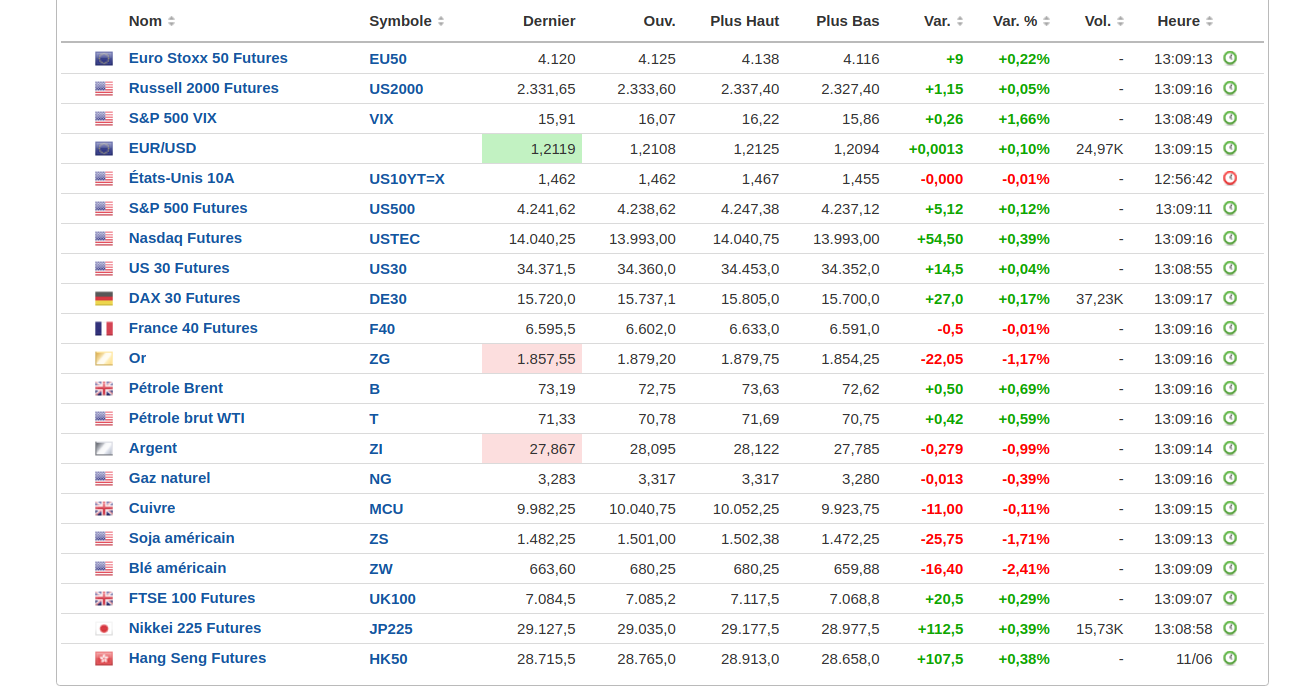The width and height of the screenshot is (1314, 691).
Task: Sort by the Var. % column
Action: pyautogui.click(x=1045, y=21)
